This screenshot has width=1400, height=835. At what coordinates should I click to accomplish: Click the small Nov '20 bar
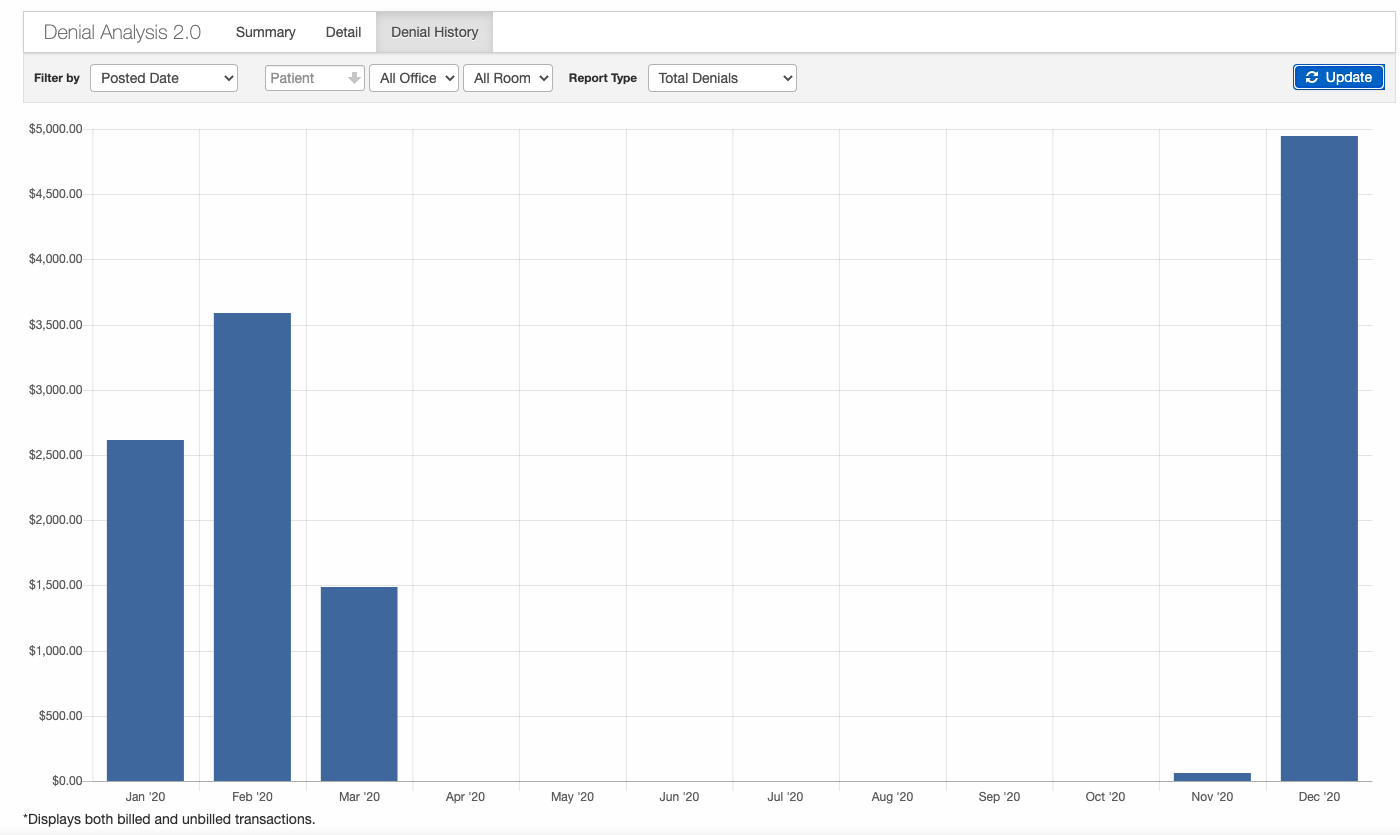coord(1212,777)
